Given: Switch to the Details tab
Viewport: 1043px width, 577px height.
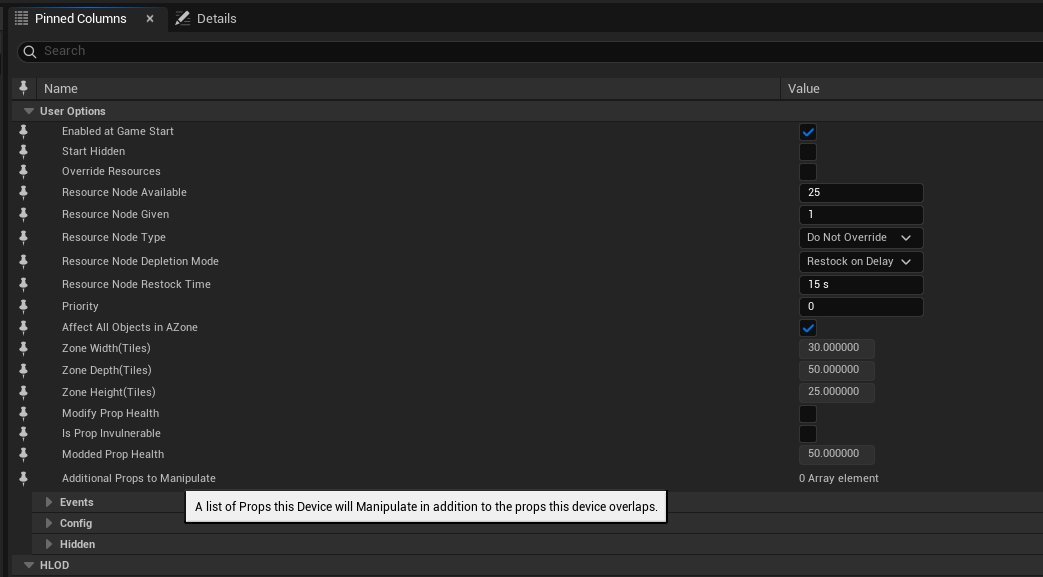Looking at the screenshot, I should click(x=206, y=19).
